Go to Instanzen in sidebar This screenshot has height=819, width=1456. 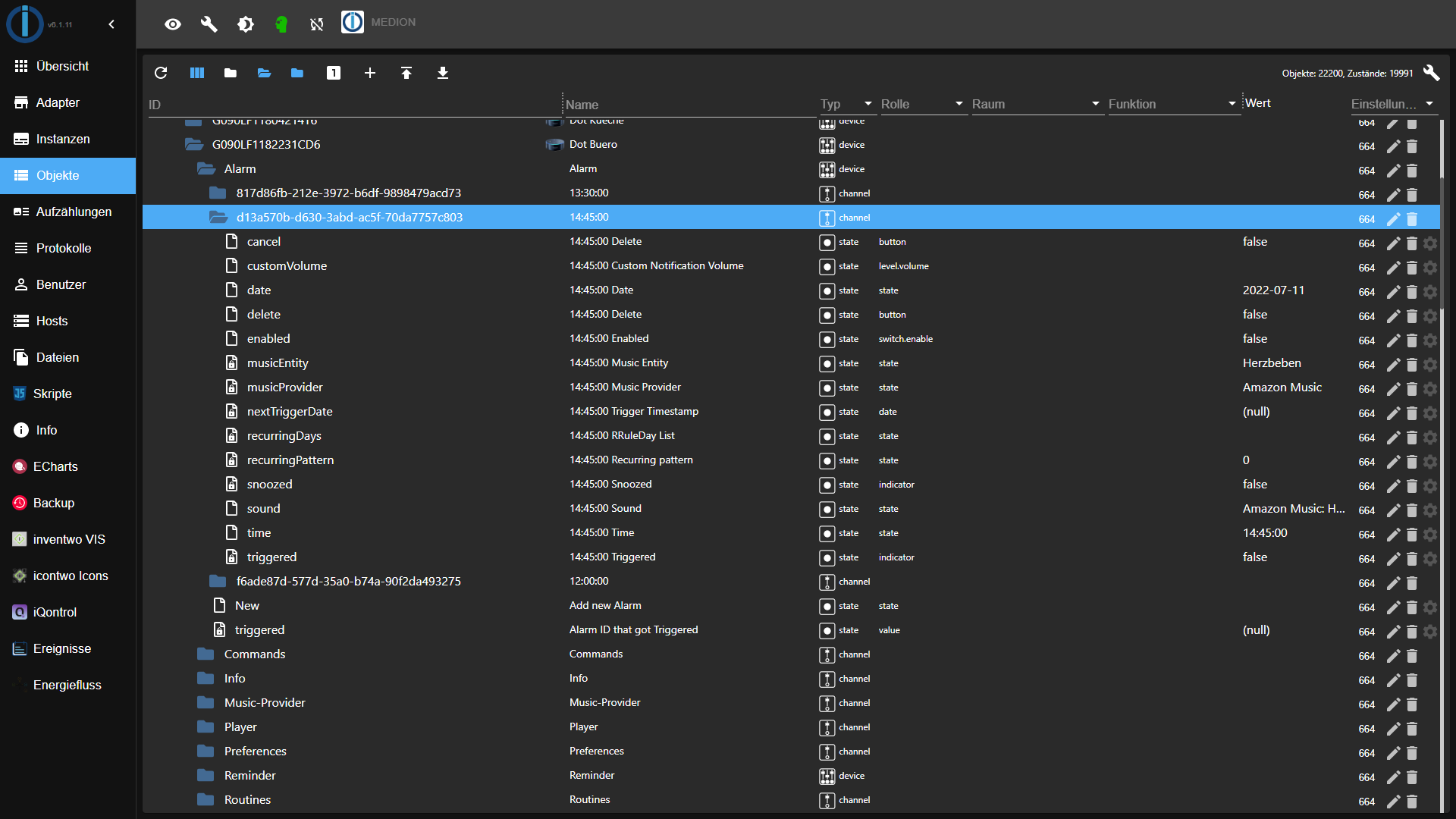tap(68, 139)
